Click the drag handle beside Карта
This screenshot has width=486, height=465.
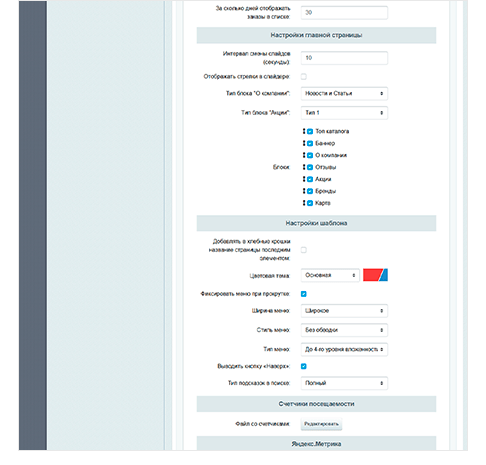click(x=304, y=203)
